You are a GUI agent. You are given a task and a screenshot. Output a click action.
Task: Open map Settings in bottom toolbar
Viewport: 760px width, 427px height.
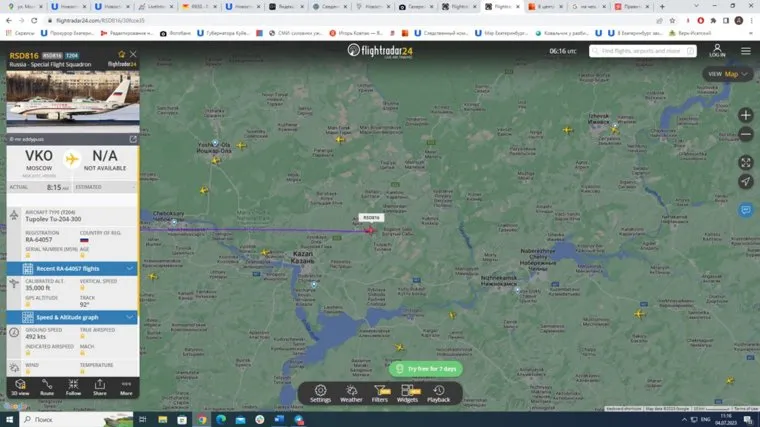[x=320, y=392]
